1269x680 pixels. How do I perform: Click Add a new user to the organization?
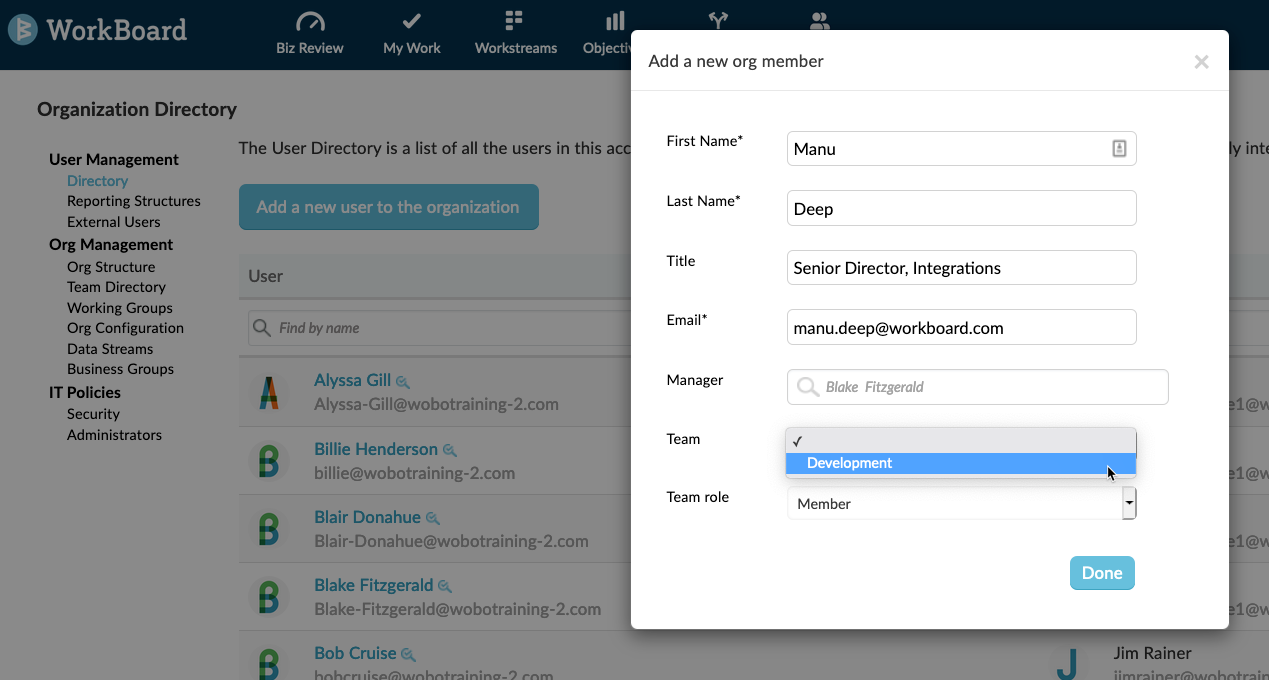[388, 207]
